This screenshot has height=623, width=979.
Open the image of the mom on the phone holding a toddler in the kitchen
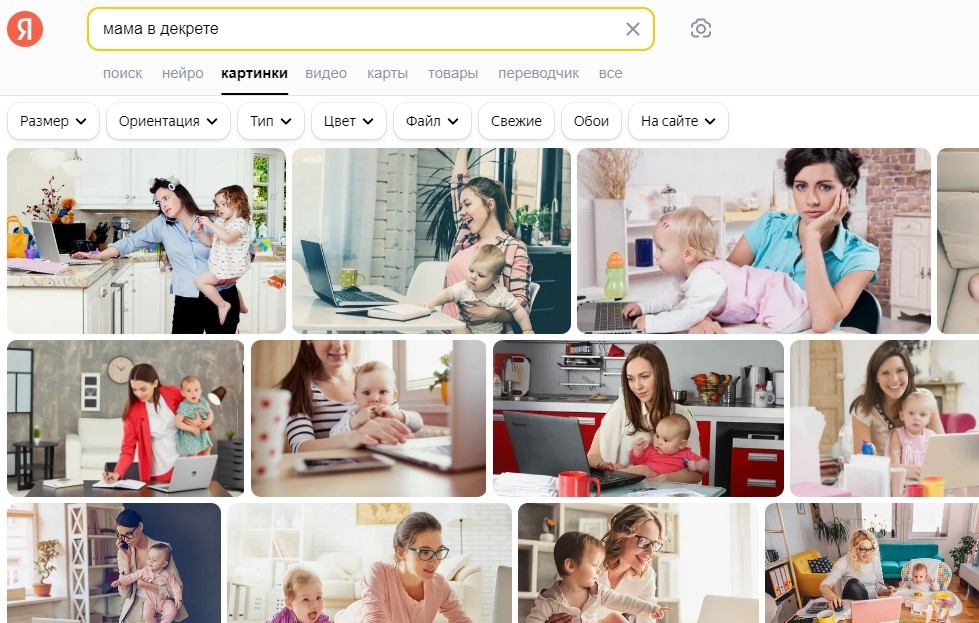(x=146, y=241)
